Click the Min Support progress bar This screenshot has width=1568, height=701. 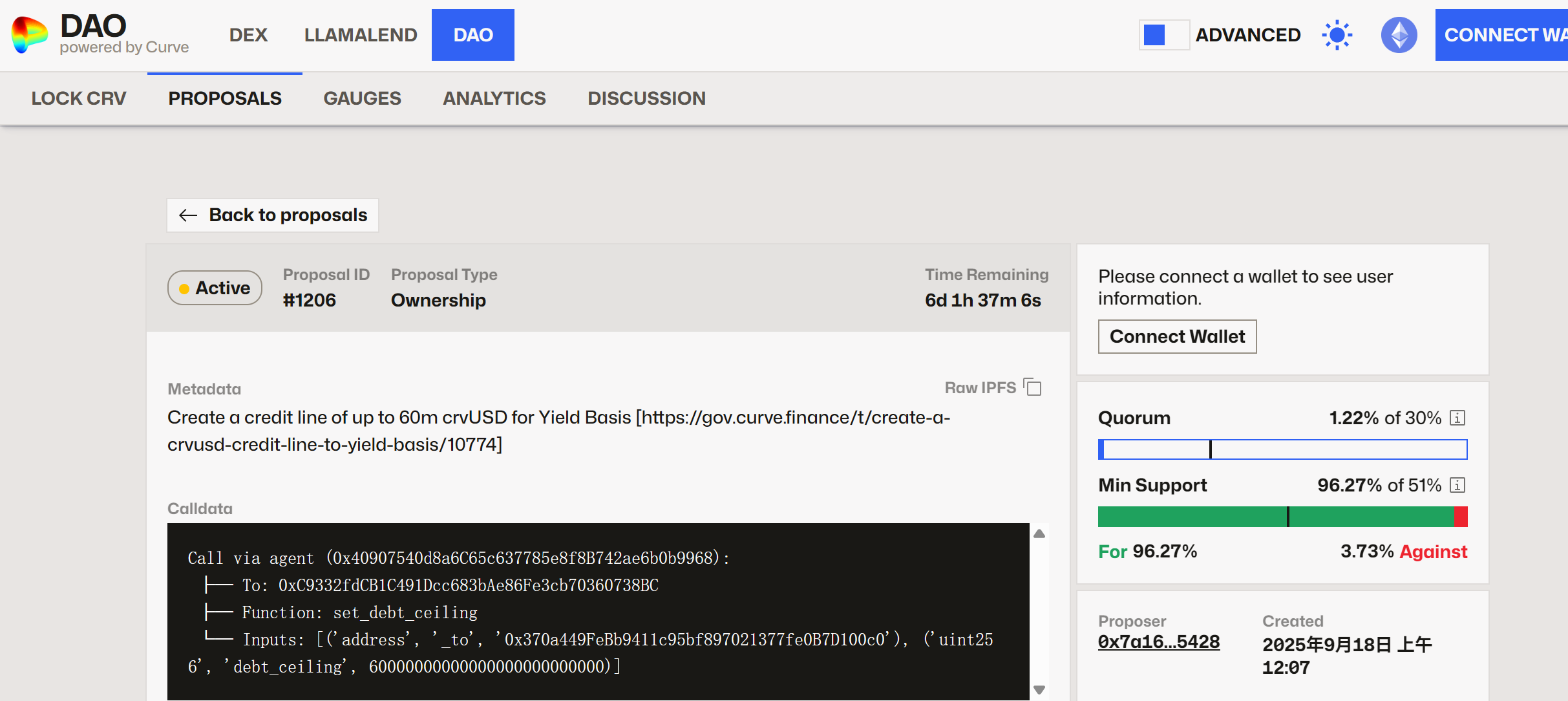(1282, 517)
